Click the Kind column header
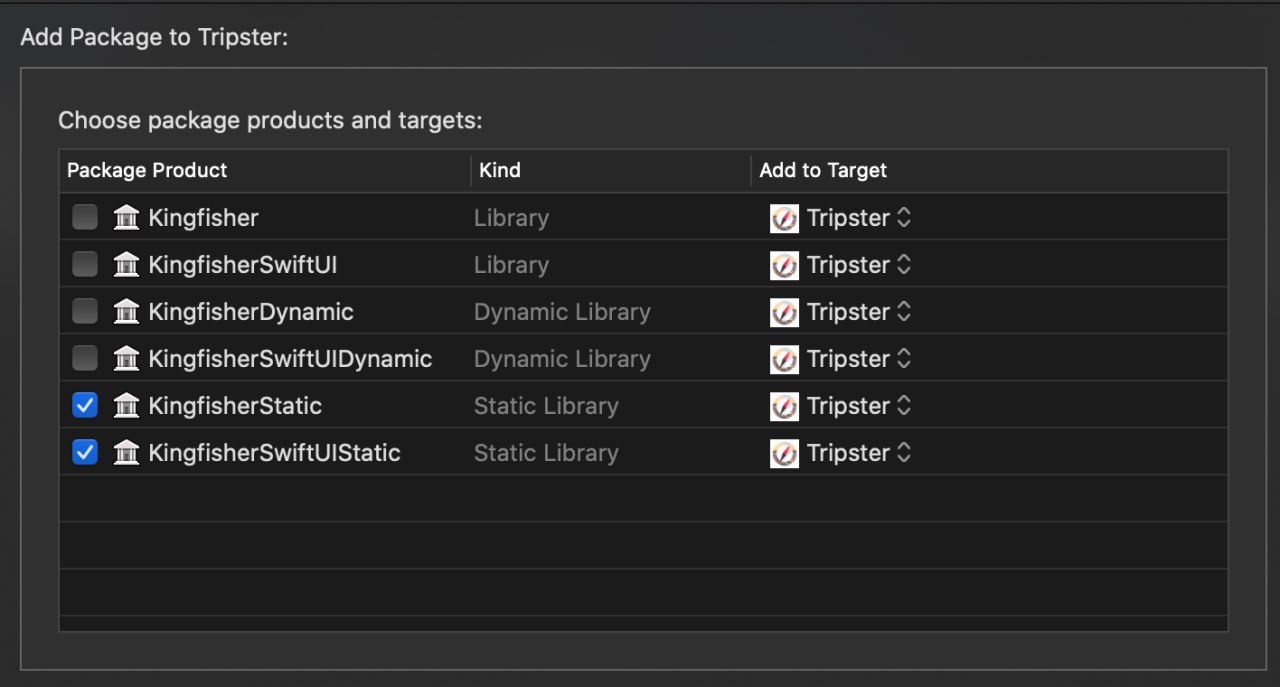Screen dimensions: 1280x687 (x=611, y=170)
